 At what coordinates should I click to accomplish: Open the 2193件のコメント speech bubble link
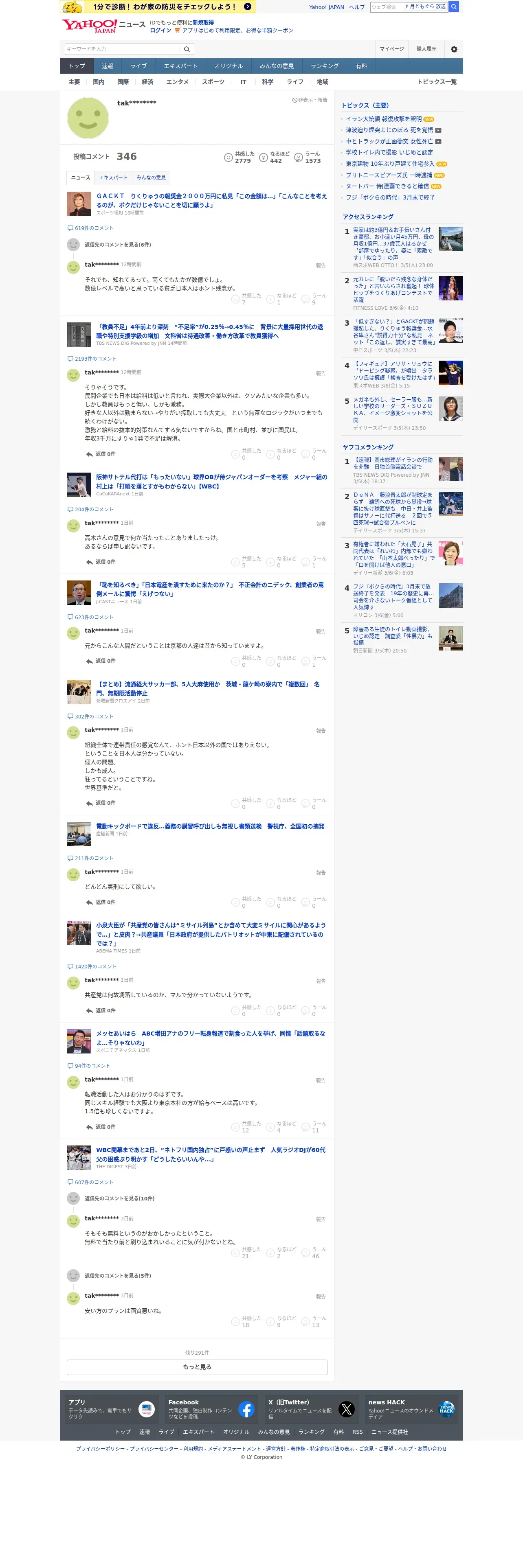pos(92,359)
